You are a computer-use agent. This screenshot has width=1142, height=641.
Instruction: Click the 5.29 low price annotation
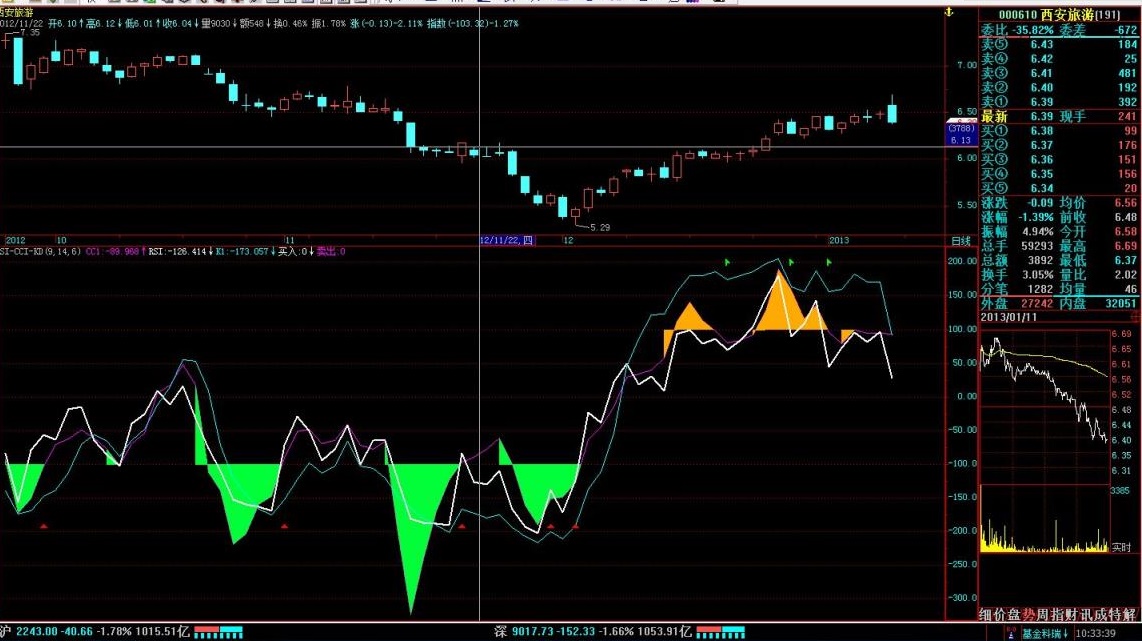point(599,227)
